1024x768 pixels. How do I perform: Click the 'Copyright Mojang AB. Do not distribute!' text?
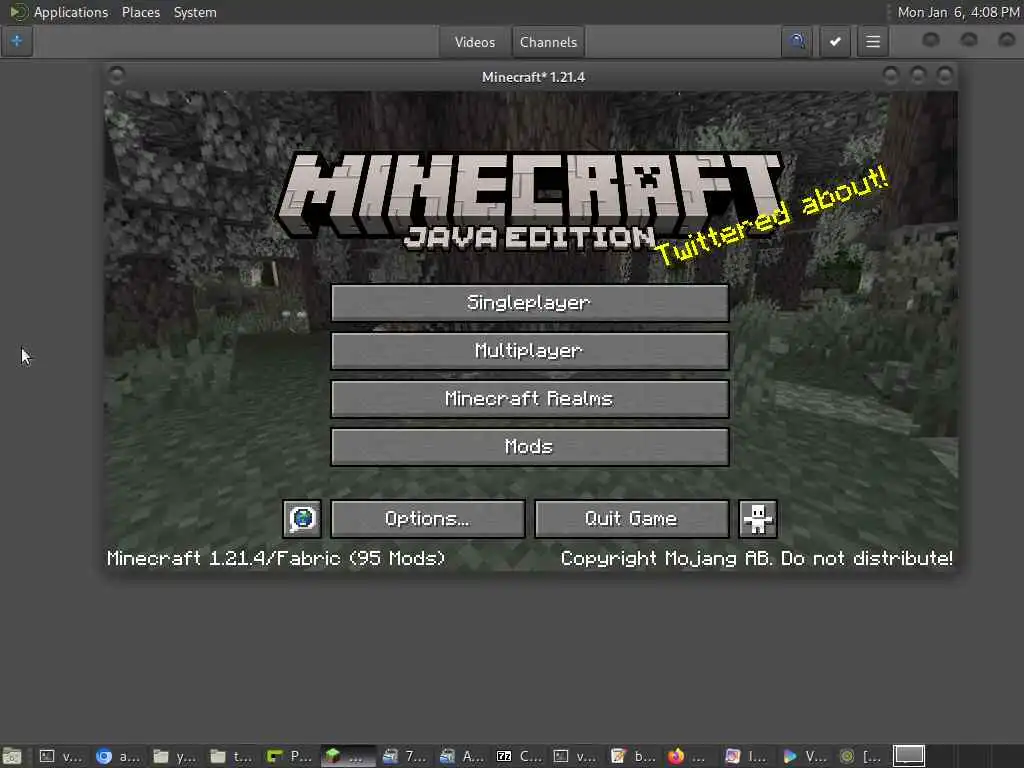point(756,558)
